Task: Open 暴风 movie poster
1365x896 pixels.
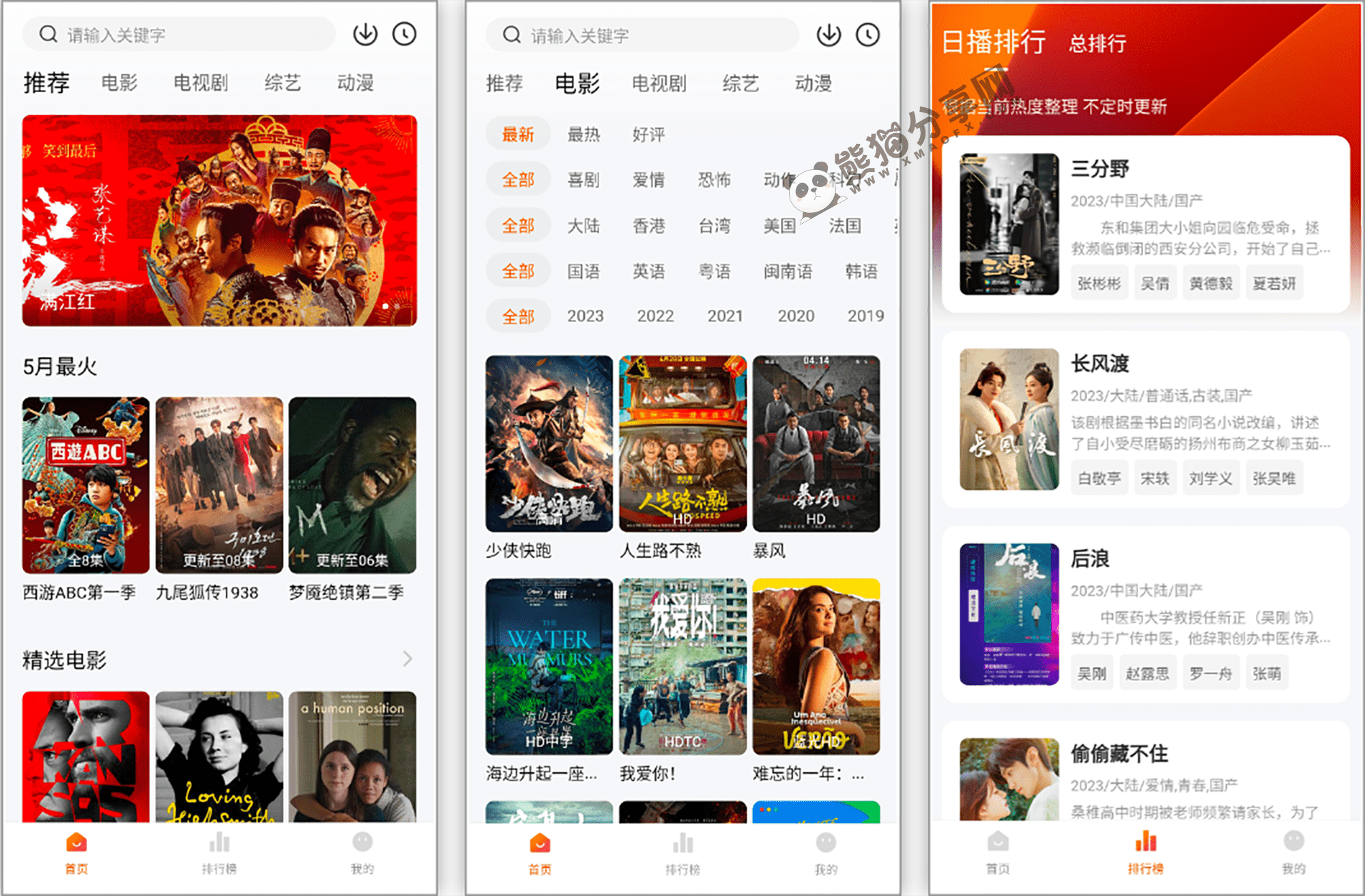Action: [816, 444]
